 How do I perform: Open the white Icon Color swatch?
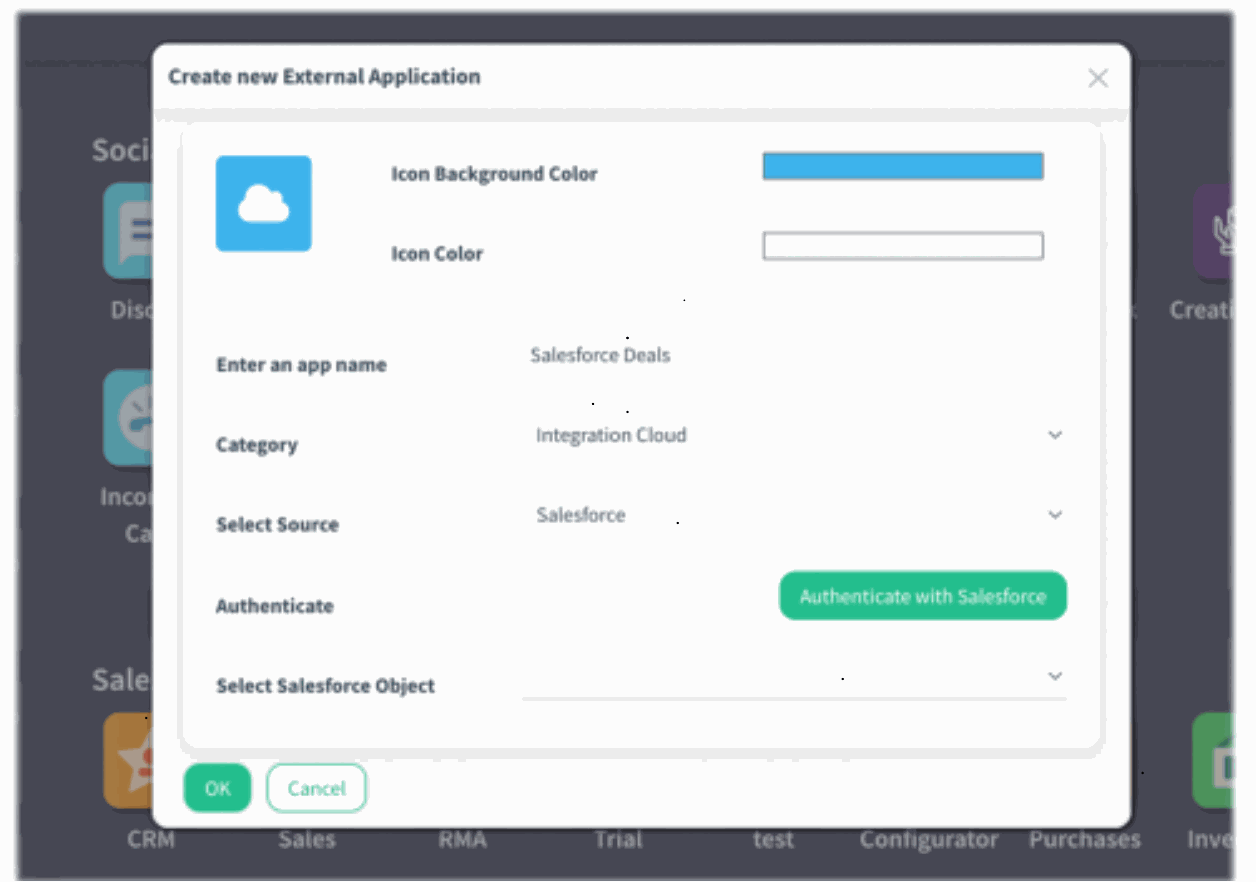tap(902, 246)
